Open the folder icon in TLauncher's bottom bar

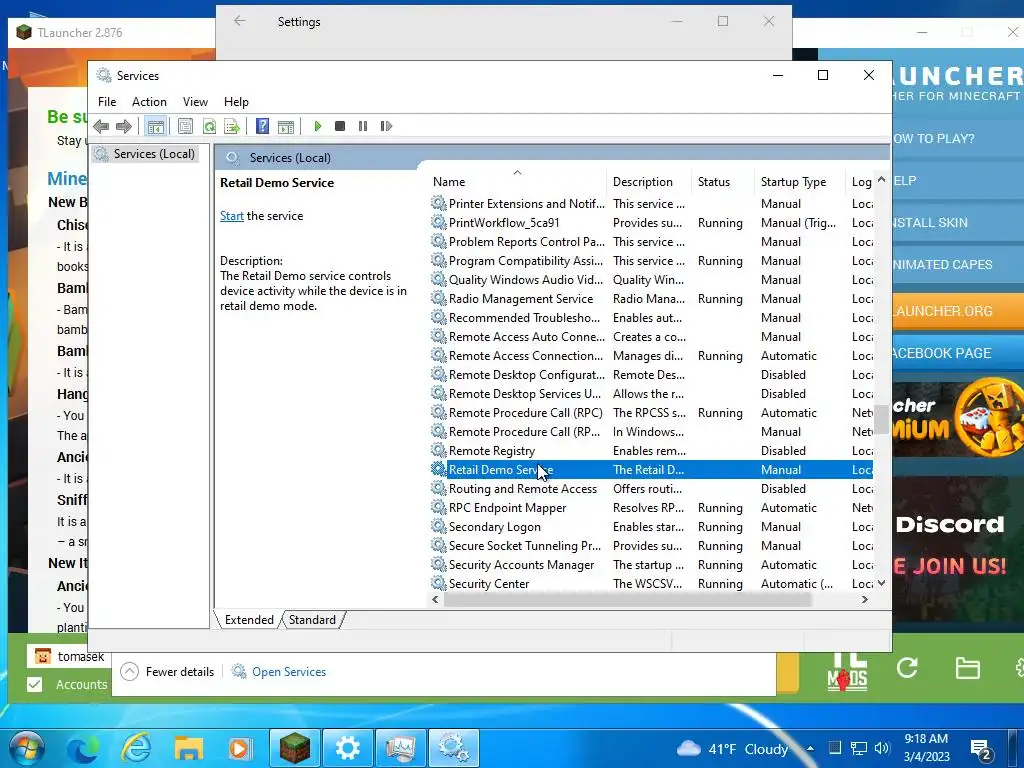click(x=967, y=668)
